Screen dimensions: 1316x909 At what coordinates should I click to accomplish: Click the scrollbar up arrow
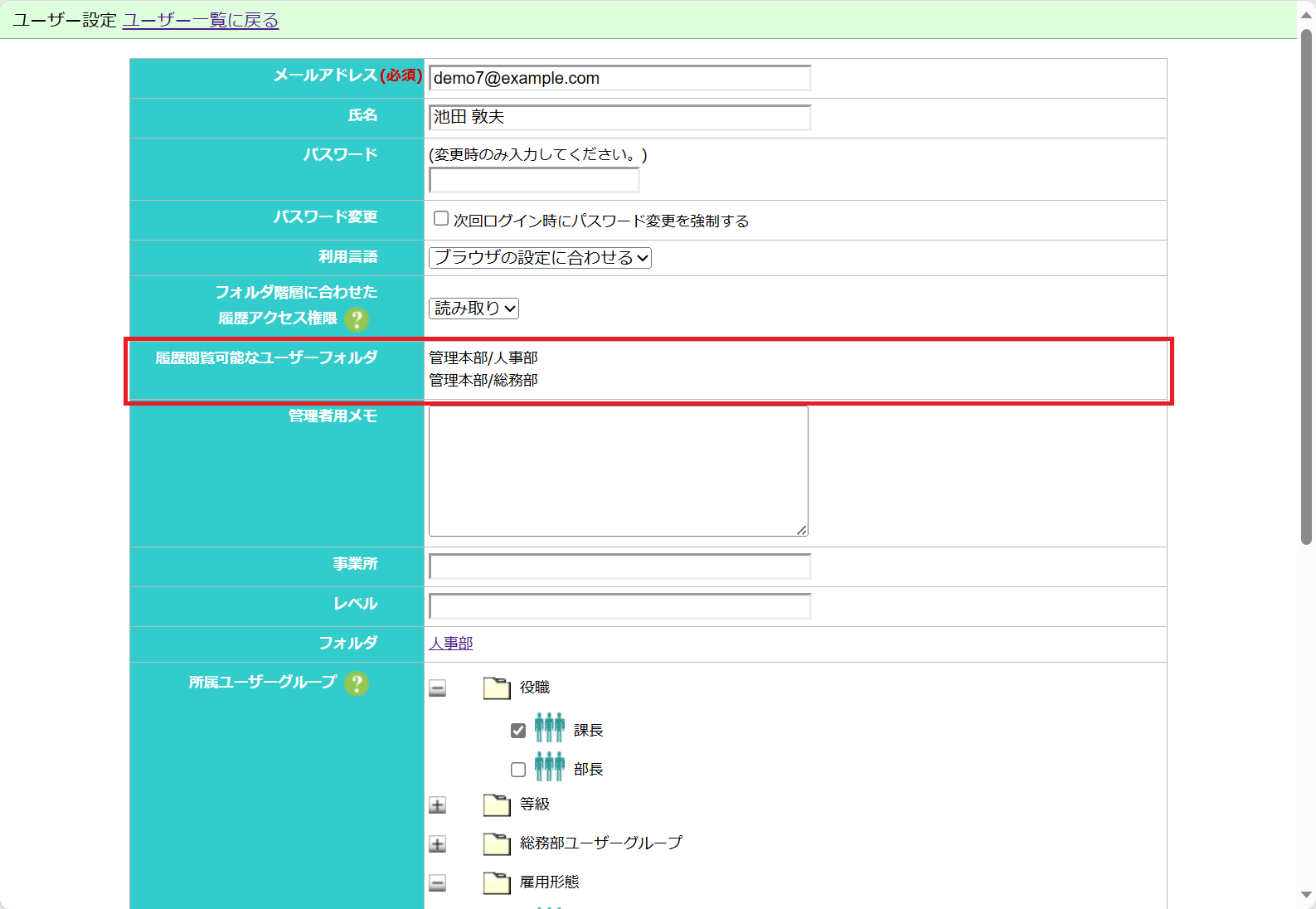(1306, 13)
